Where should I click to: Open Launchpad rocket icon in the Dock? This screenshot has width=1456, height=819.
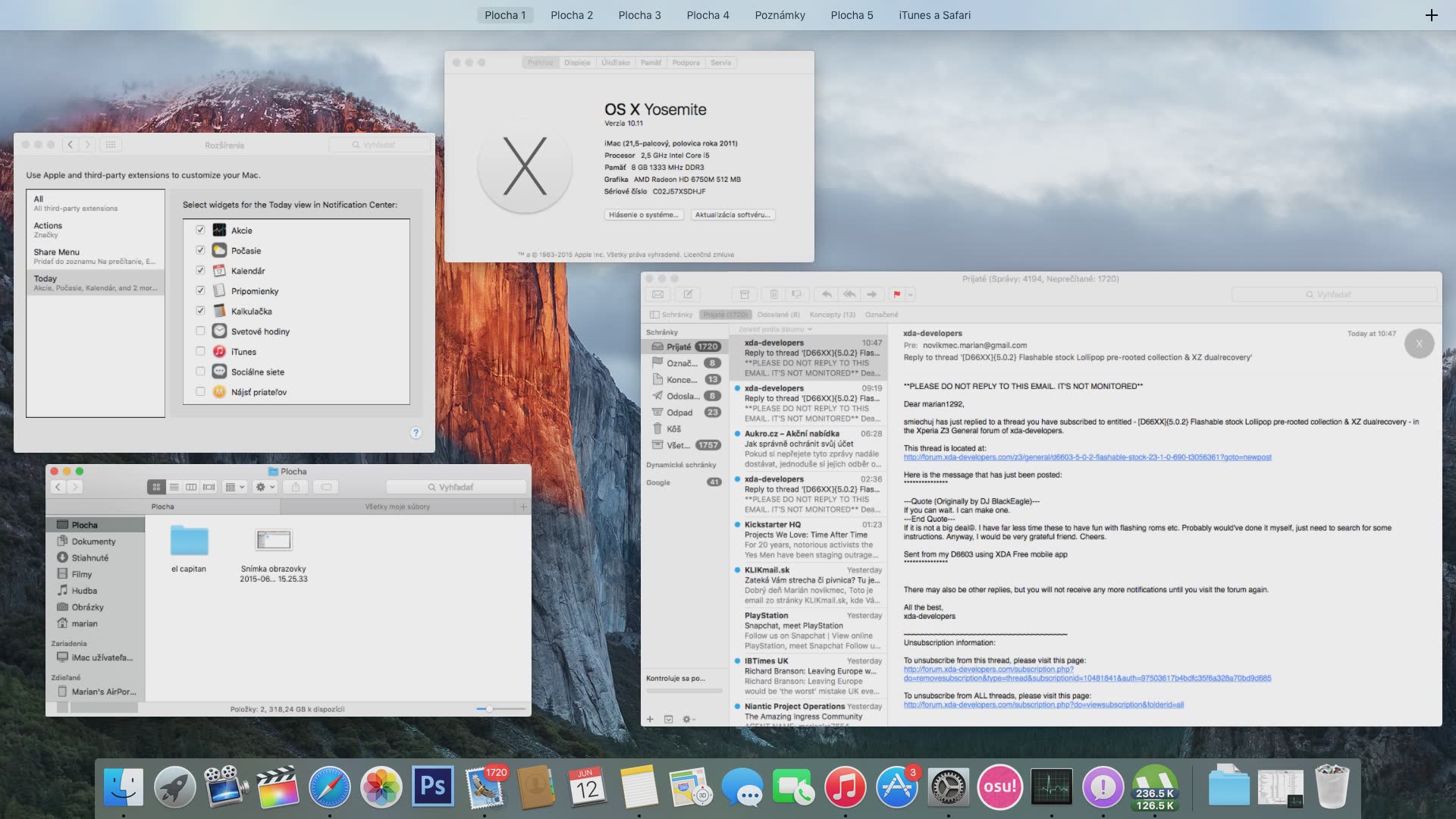[x=174, y=786]
